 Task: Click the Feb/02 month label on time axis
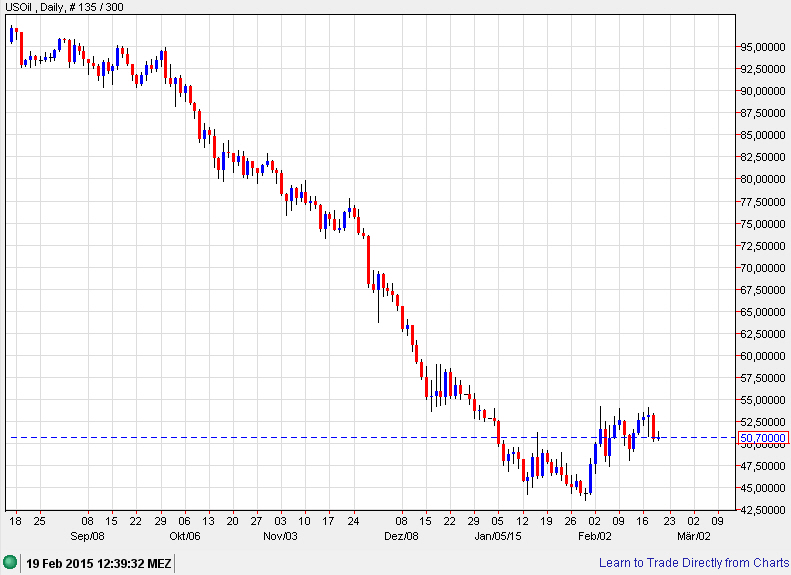coord(595,536)
